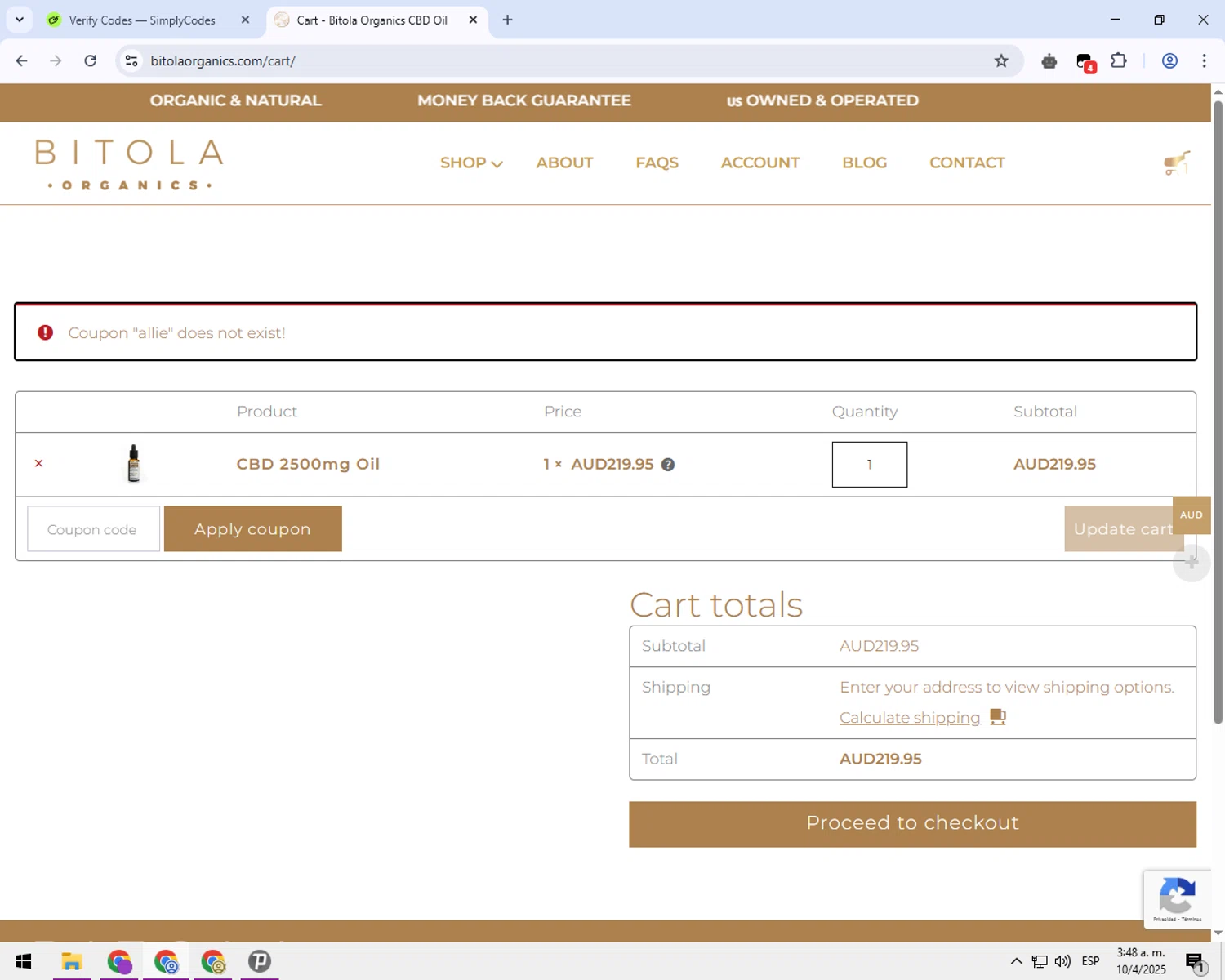View site information icon in the address bar
This screenshot has width=1225, height=980.
131,61
